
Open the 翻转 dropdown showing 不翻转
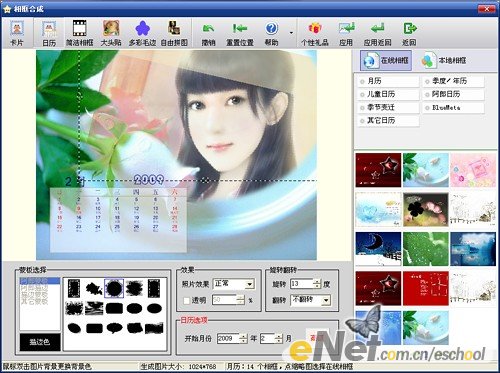pos(310,300)
